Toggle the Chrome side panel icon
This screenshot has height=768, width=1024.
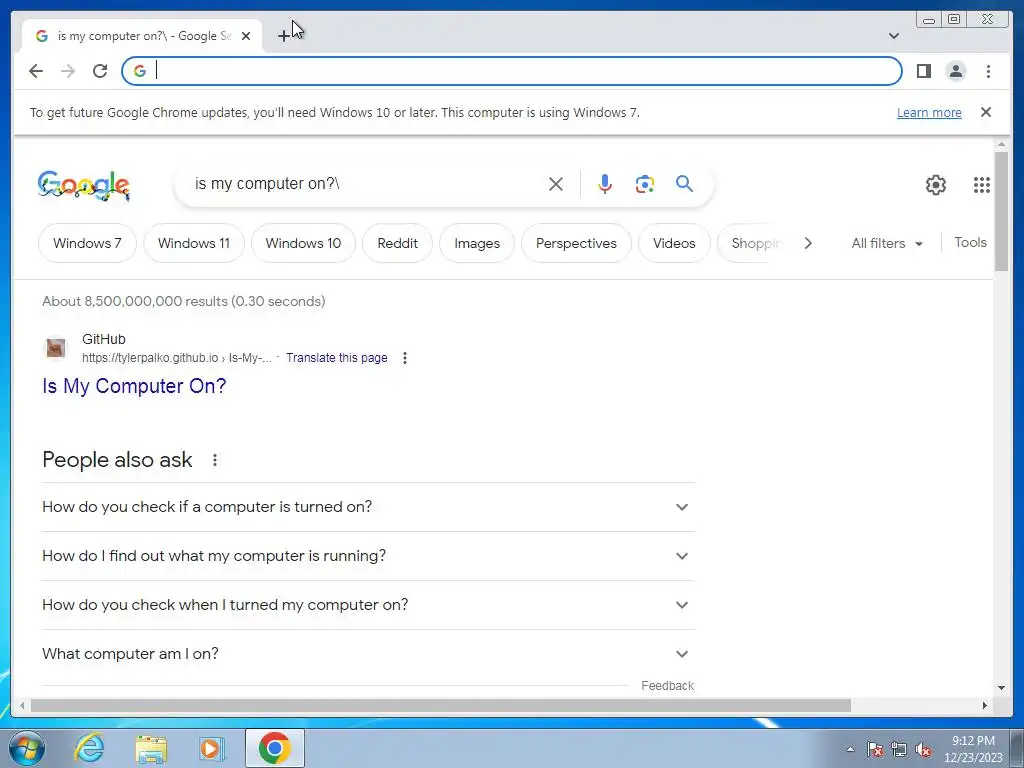pyautogui.click(x=923, y=71)
